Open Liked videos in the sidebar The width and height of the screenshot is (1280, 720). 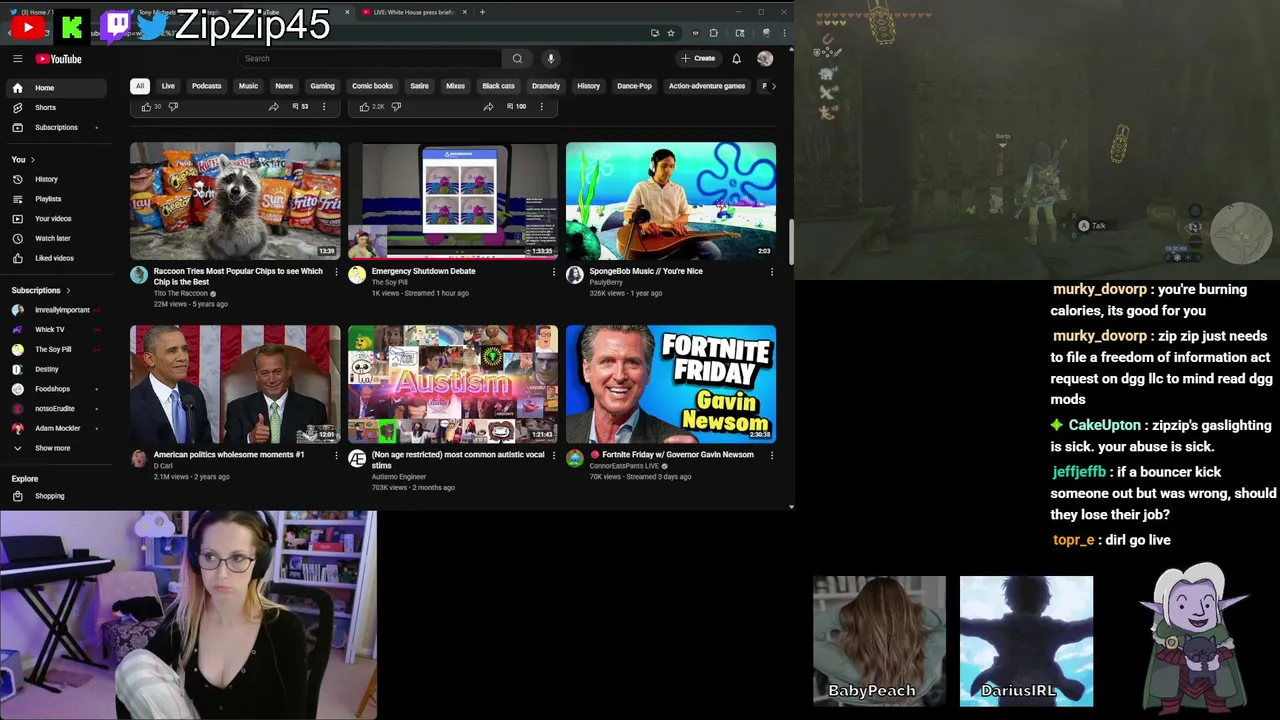(57, 258)
